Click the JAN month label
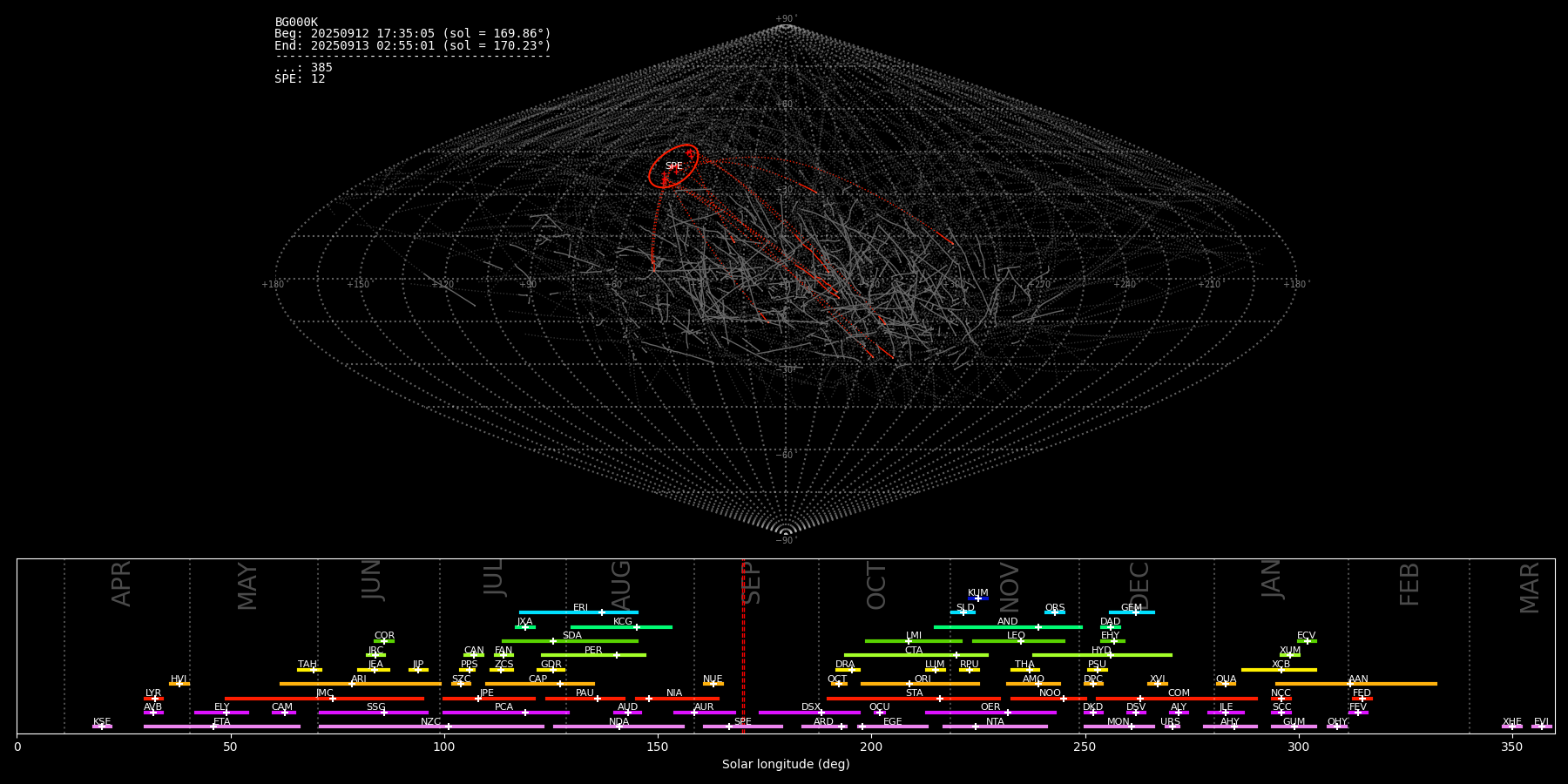Screen dimensions: 1568x784 [x=1272, y=578]
